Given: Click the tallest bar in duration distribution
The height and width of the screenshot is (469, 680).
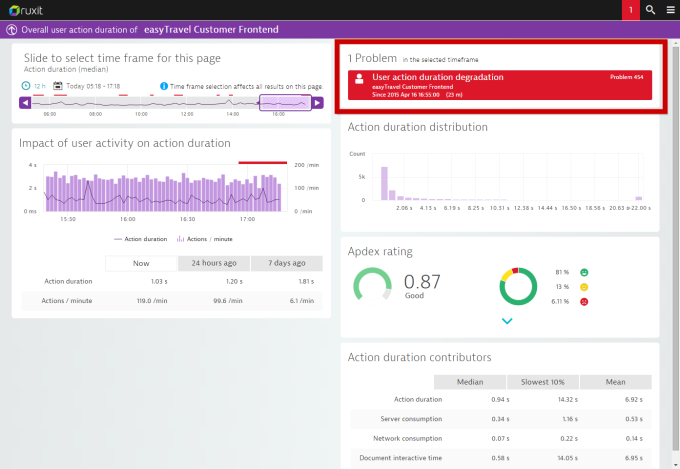Looking at the screenshot, I should coord(384,183).
